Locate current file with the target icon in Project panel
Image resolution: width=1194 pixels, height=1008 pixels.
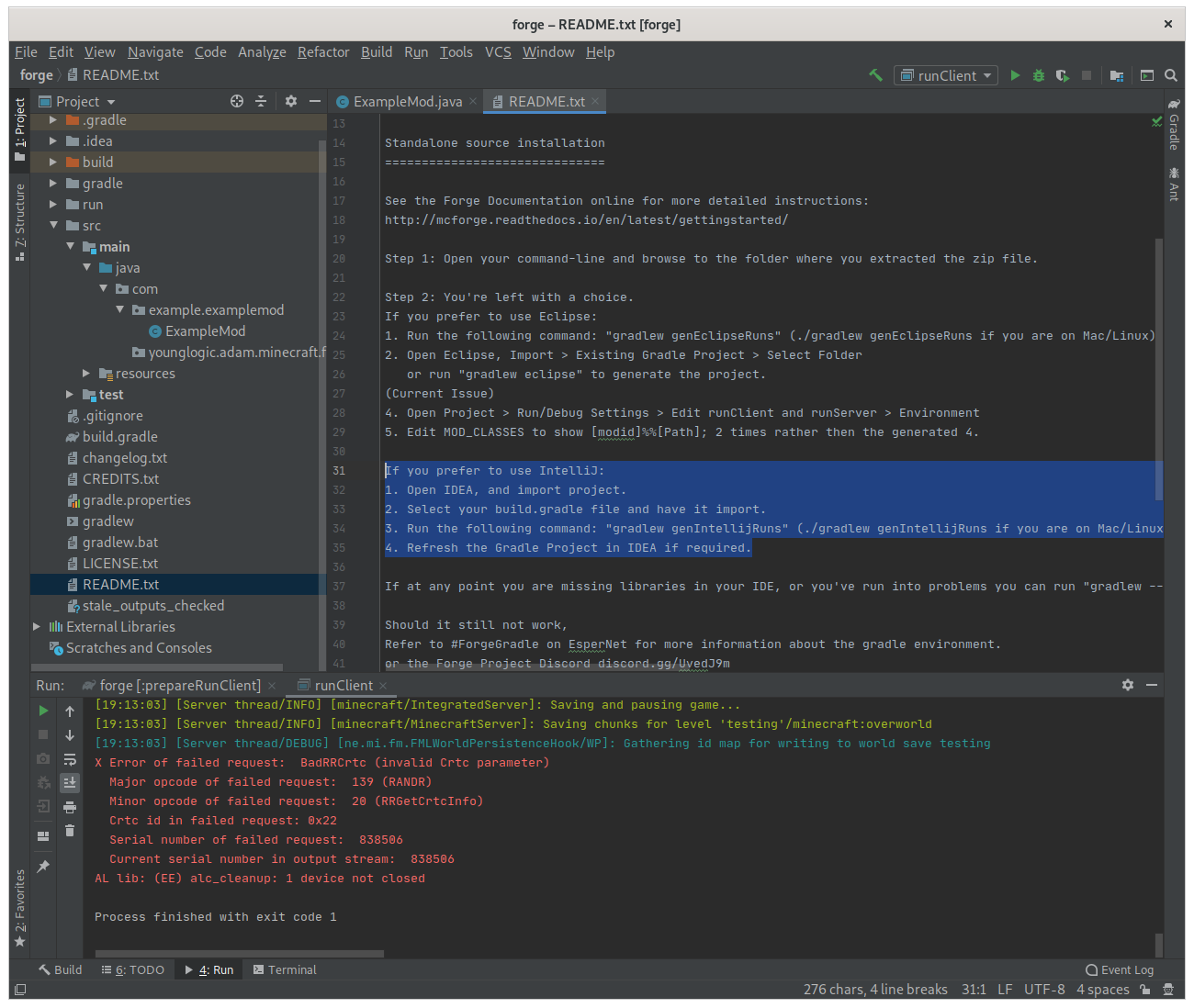[x=237, y=101]
